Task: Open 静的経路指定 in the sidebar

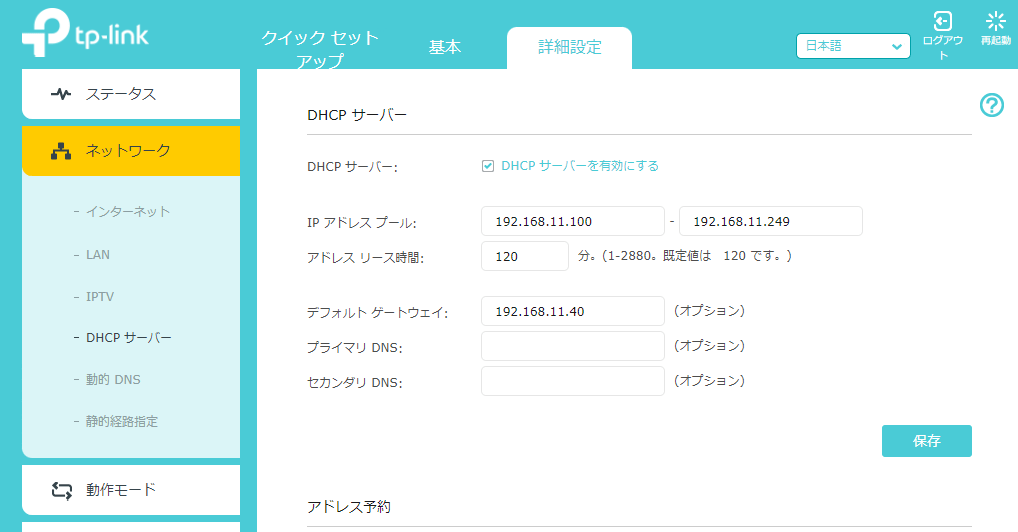Action: [122, 422]
